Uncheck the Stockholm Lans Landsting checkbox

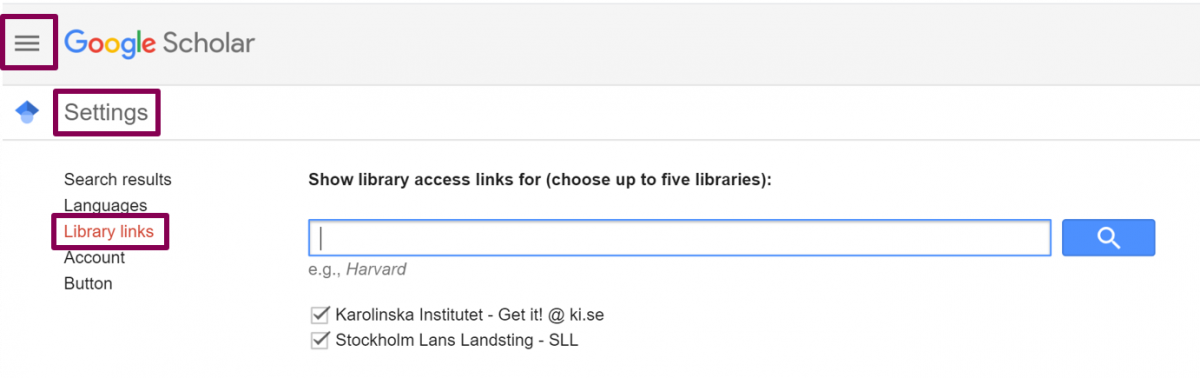[x=320, y=340]
